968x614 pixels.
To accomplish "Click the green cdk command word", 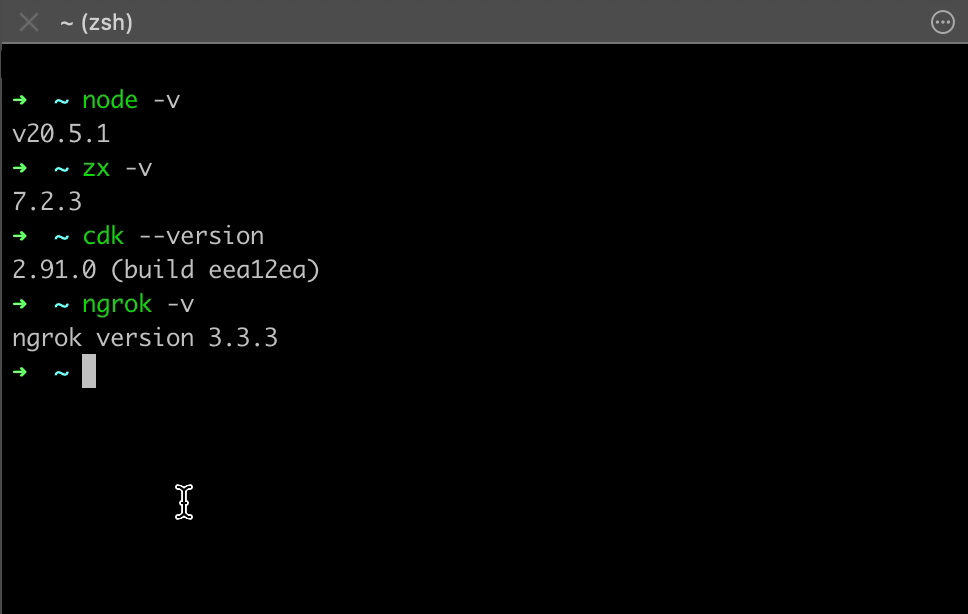I will point(103,236).
